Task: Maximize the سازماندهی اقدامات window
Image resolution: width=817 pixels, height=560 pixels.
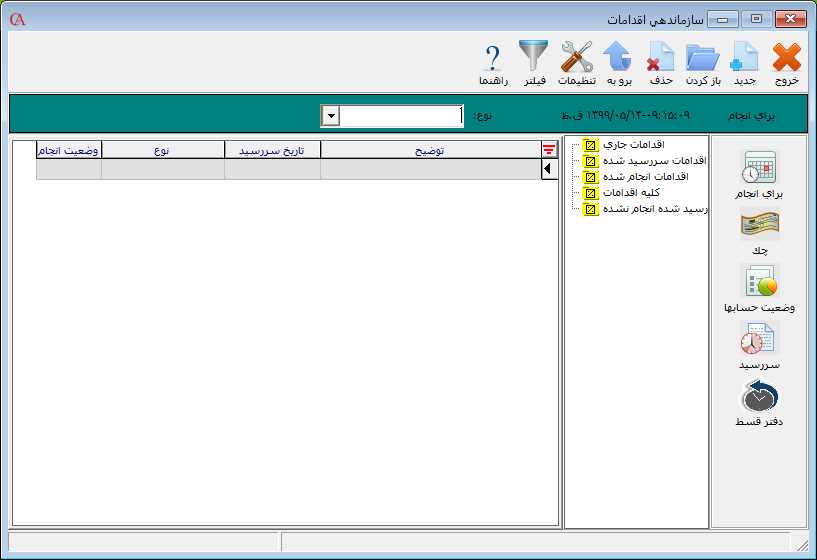Action: (x=757, y=19)
